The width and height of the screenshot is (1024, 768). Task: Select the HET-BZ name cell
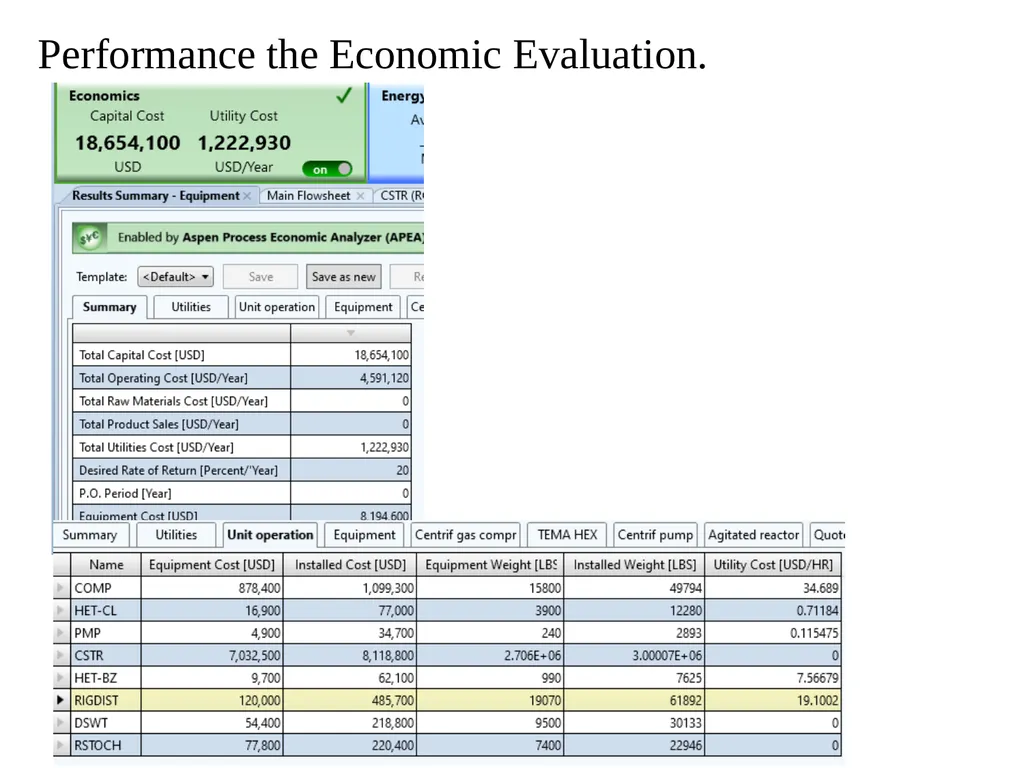click(106, 678)
